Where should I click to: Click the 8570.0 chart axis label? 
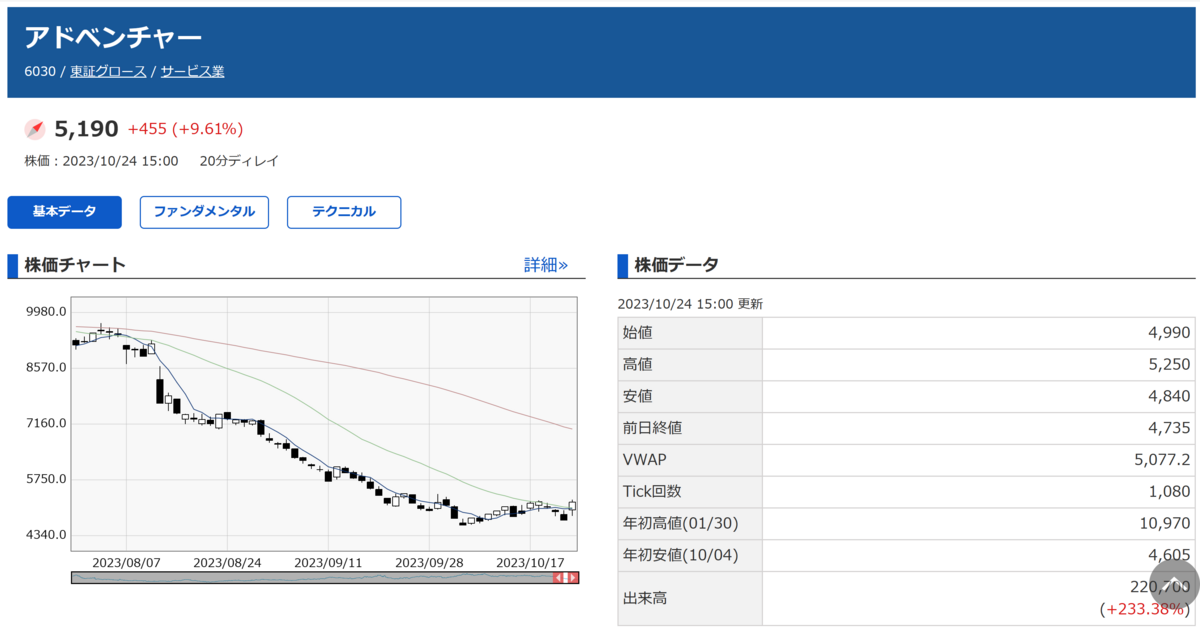[x=47, y=368]
